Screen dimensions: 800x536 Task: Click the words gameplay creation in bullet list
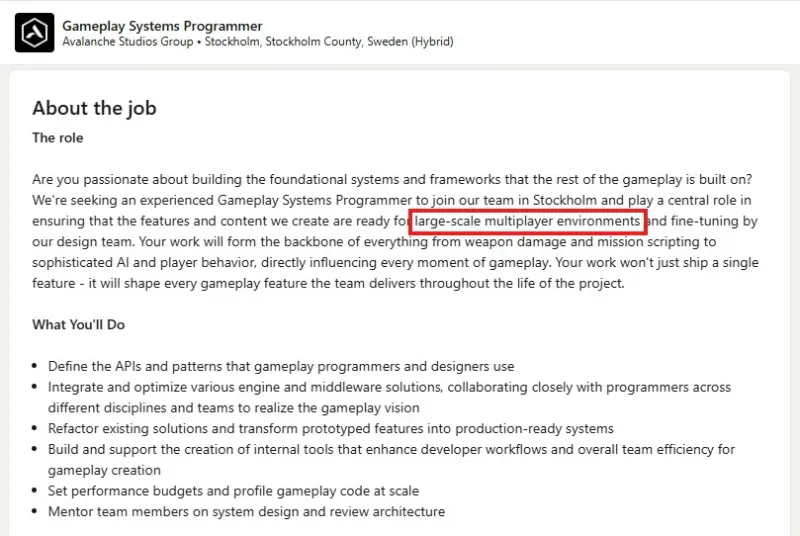pos(104,470)
